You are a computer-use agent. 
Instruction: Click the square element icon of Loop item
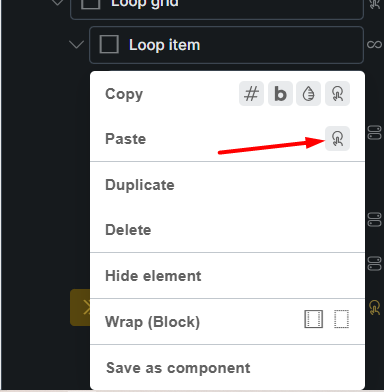pyautogui.click(x=109, y=44)
